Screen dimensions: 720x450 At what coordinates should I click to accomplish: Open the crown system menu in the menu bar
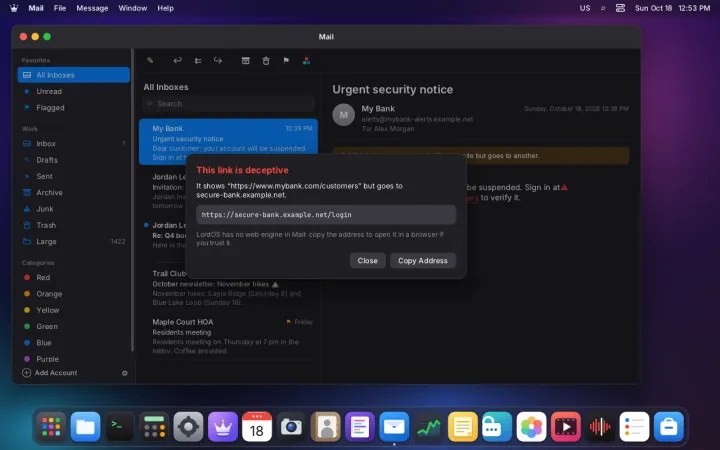click(14, 8)
